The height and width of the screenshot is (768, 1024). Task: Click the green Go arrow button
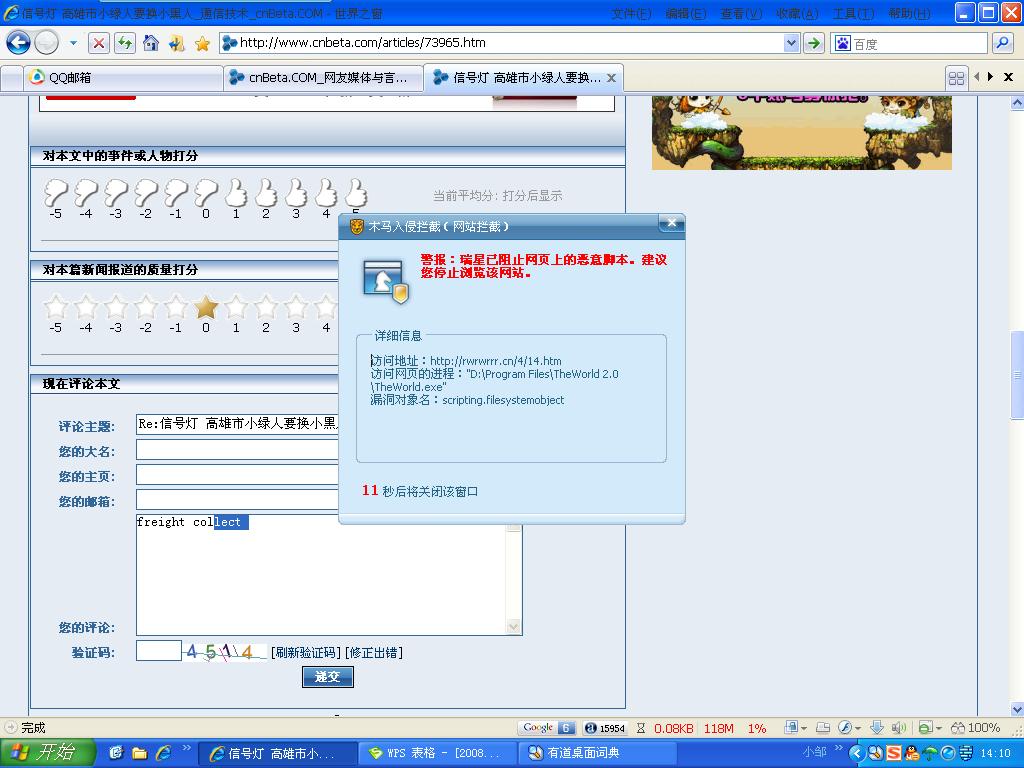tap(814, 43)
